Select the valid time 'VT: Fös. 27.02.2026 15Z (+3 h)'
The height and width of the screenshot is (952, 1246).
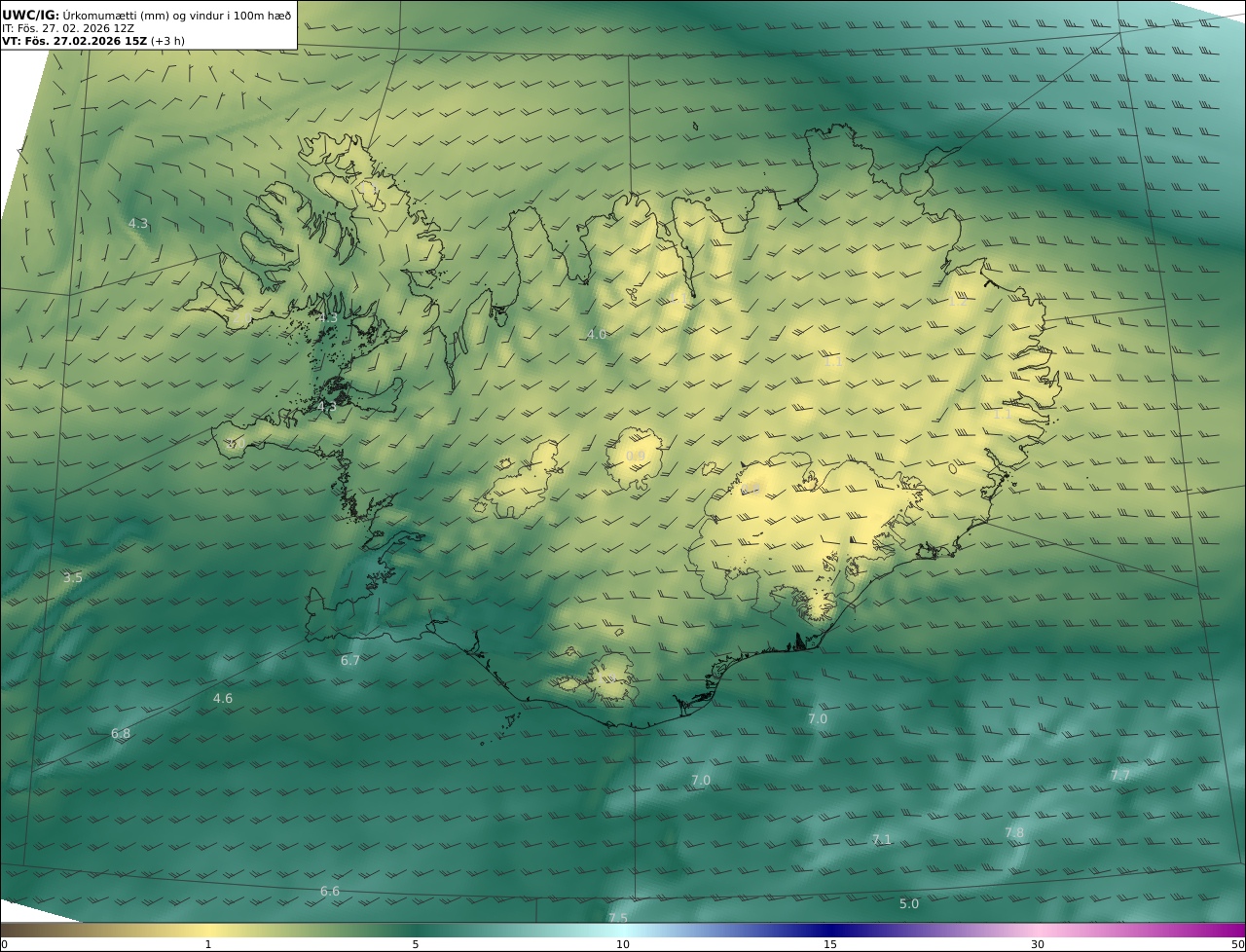click(93, 41)
